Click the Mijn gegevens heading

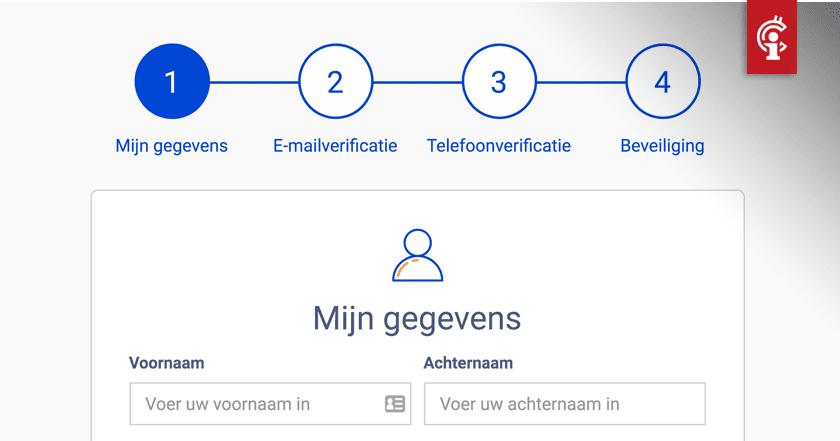[x=417, y=319]
